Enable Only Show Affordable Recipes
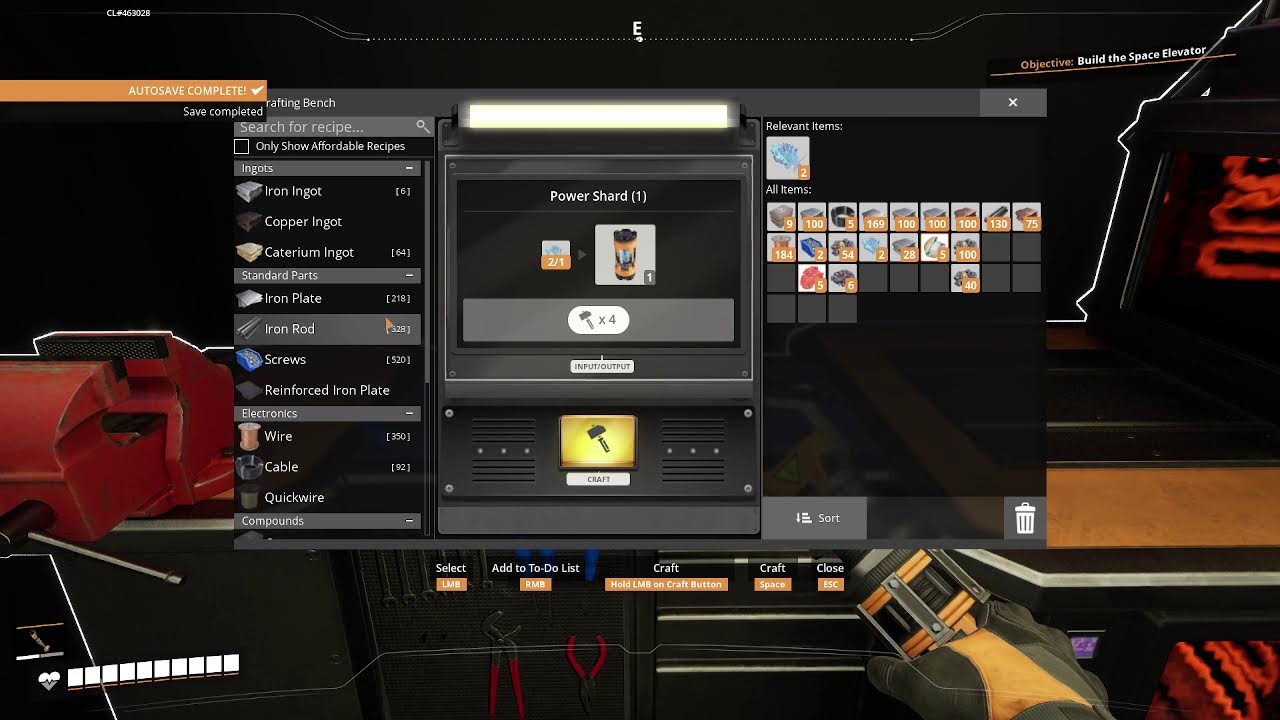 [x=242, y=146]
